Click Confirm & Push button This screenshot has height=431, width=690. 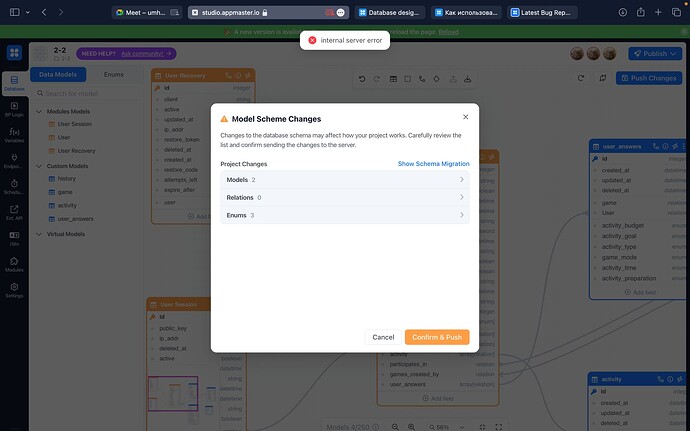pyautogui.click(x=437, y=337)
